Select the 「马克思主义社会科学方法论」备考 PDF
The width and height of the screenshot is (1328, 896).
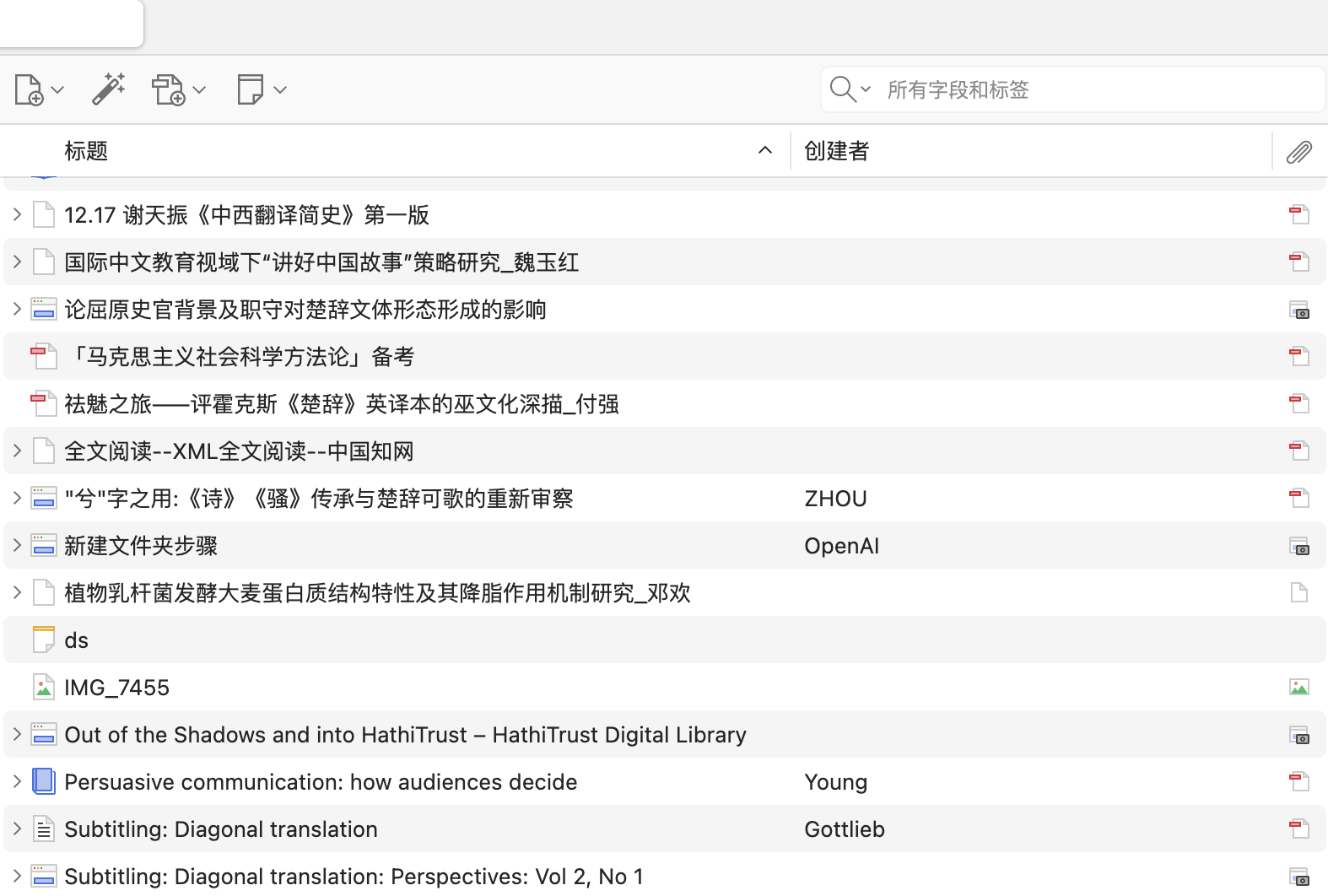pyautogui.click(x=240, y=357)
